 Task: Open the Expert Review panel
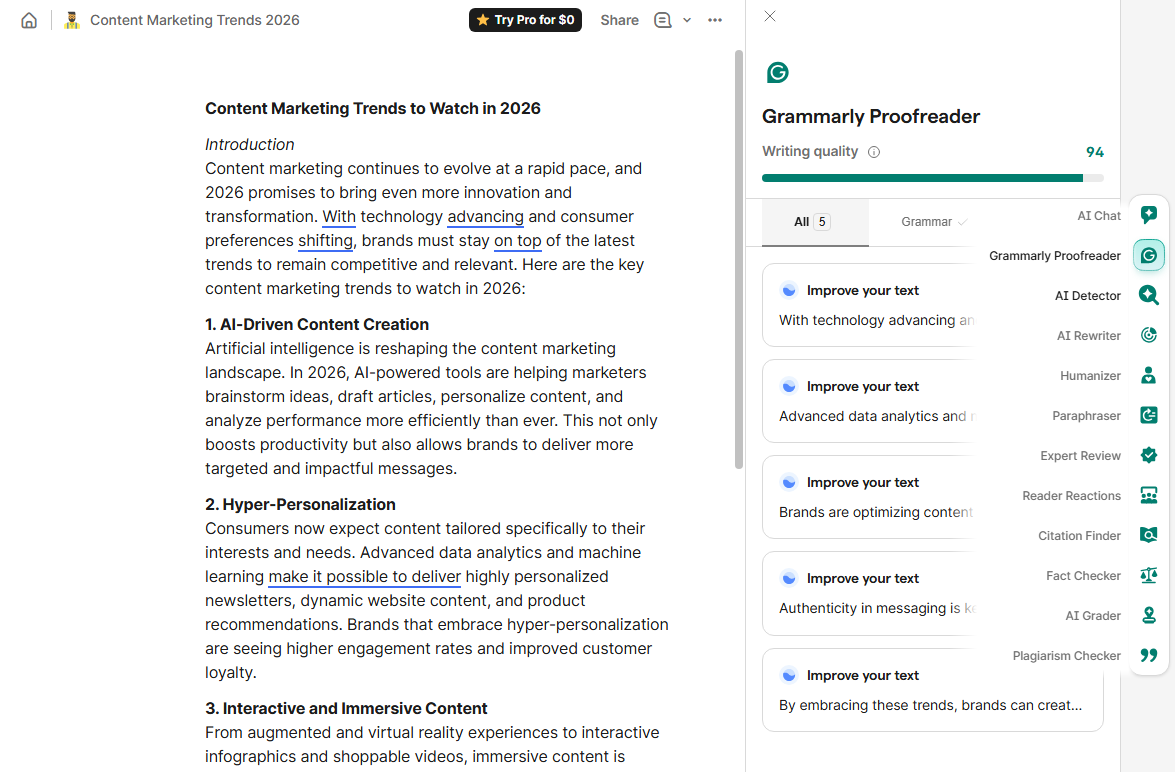click(1148, 455)
